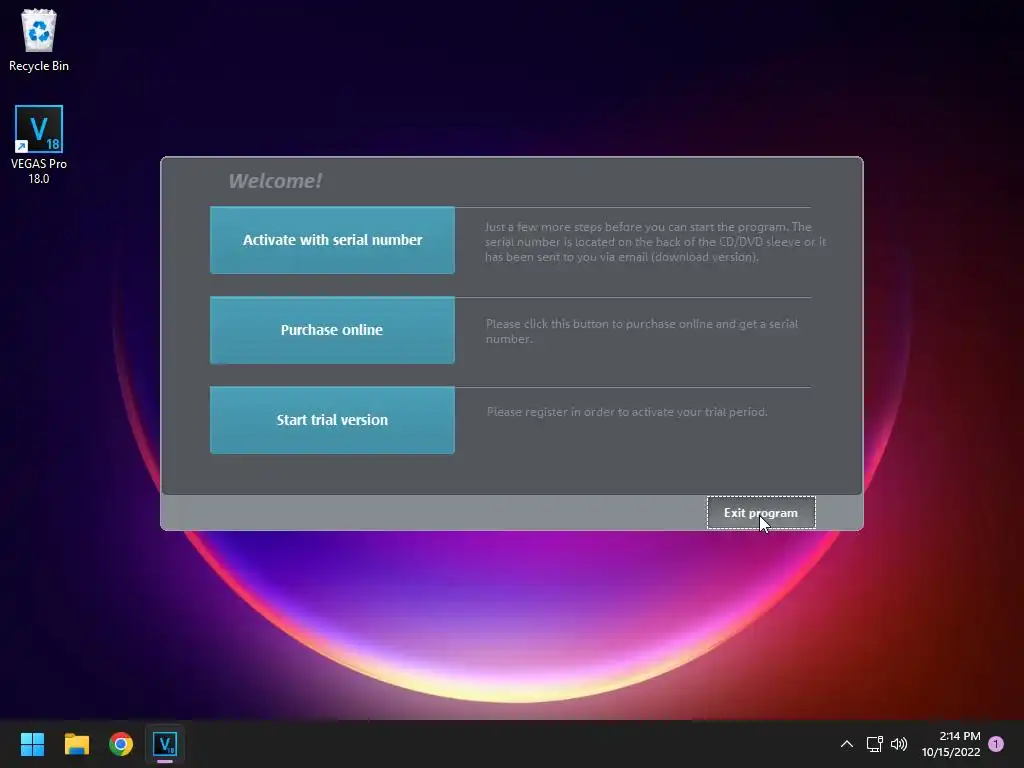Click the trial period registration text
This screenshot has height=768, width=1024.
[x=627, y=411]
